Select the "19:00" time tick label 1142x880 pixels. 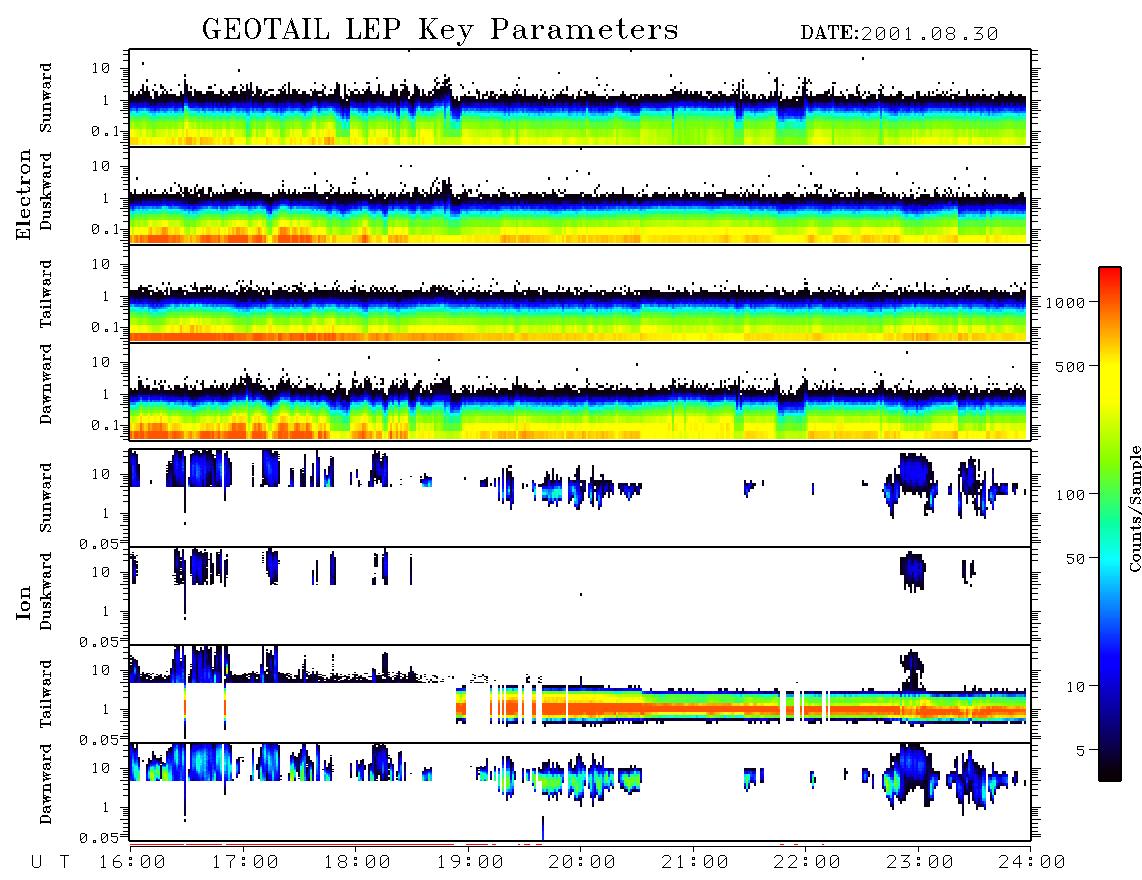(470, 863)
